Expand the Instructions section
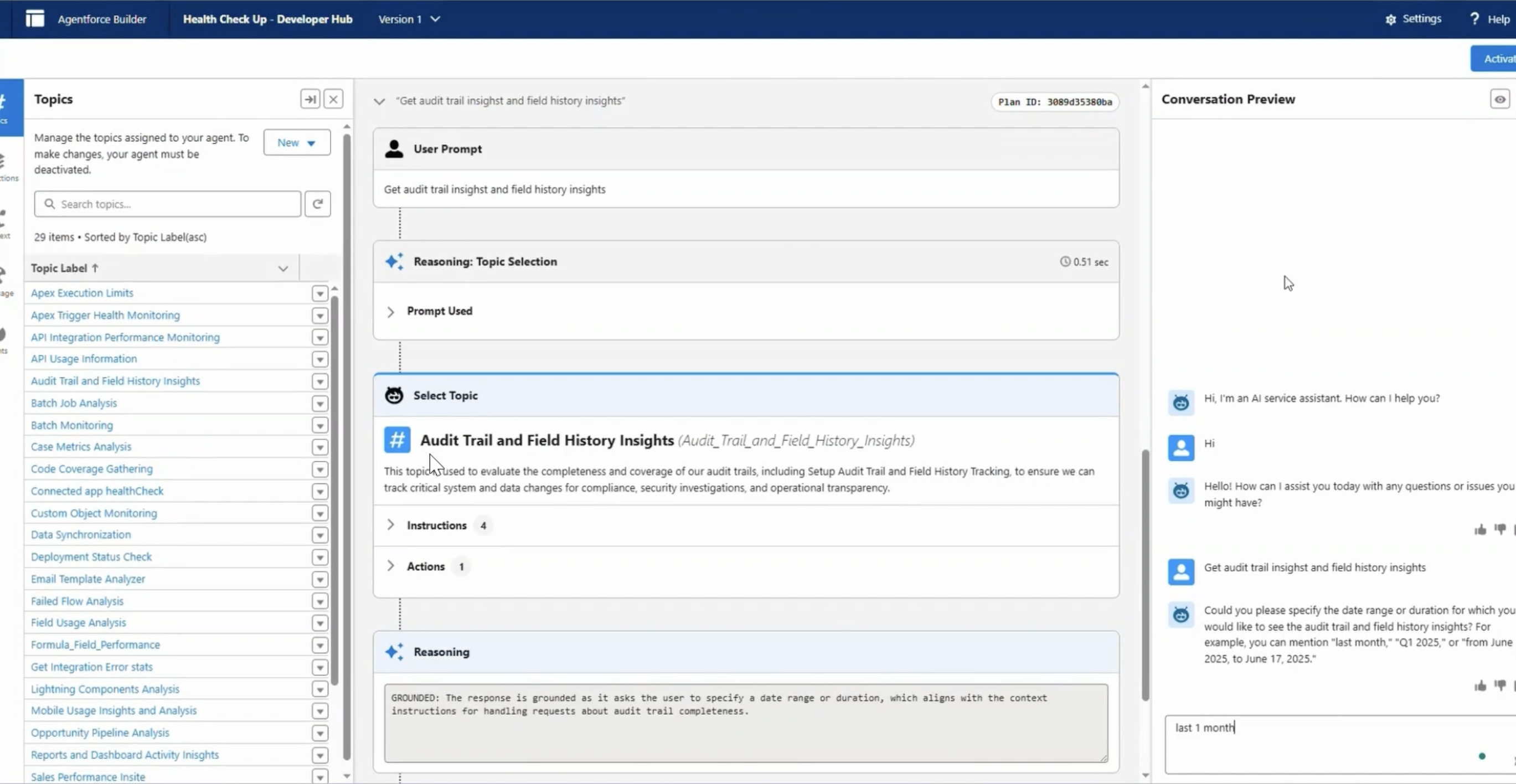Image resolution: width=1516 pixels, height=784 pixels. pyautogui.click(x=391, y=525)
